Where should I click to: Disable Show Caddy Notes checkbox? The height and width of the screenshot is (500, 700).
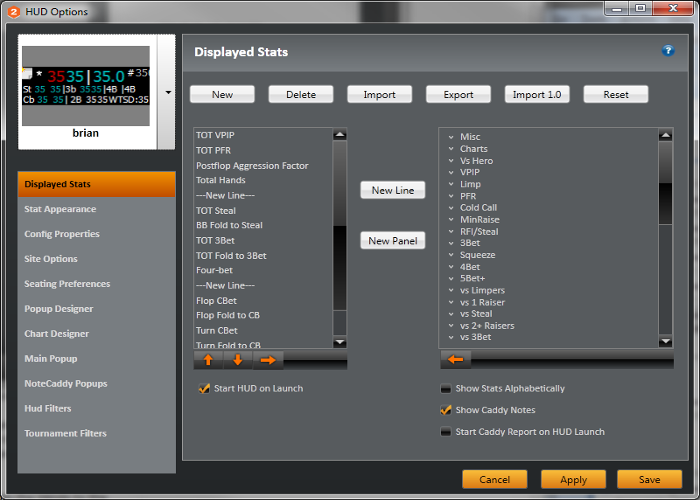[x=446, y=410]
